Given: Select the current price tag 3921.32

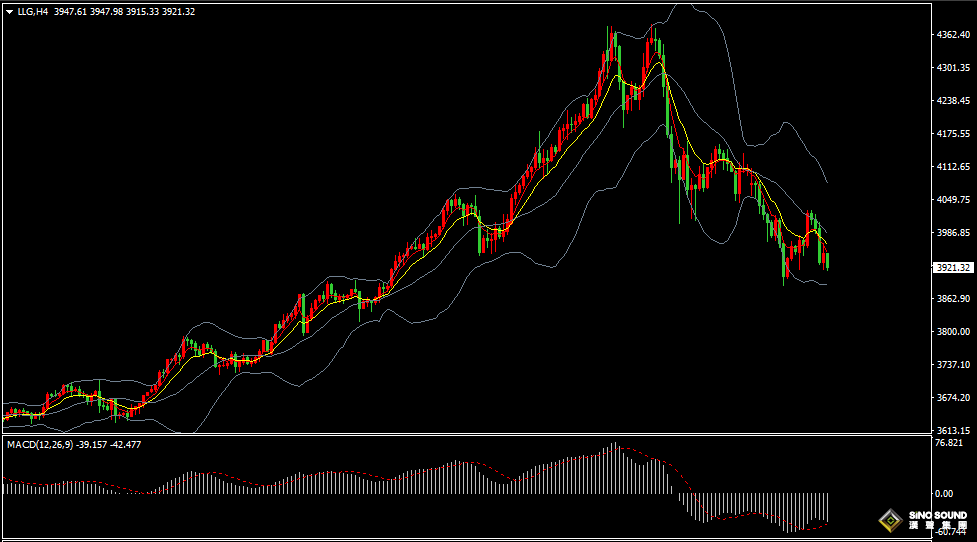Looking at the screenshot, I should (954, 267).
